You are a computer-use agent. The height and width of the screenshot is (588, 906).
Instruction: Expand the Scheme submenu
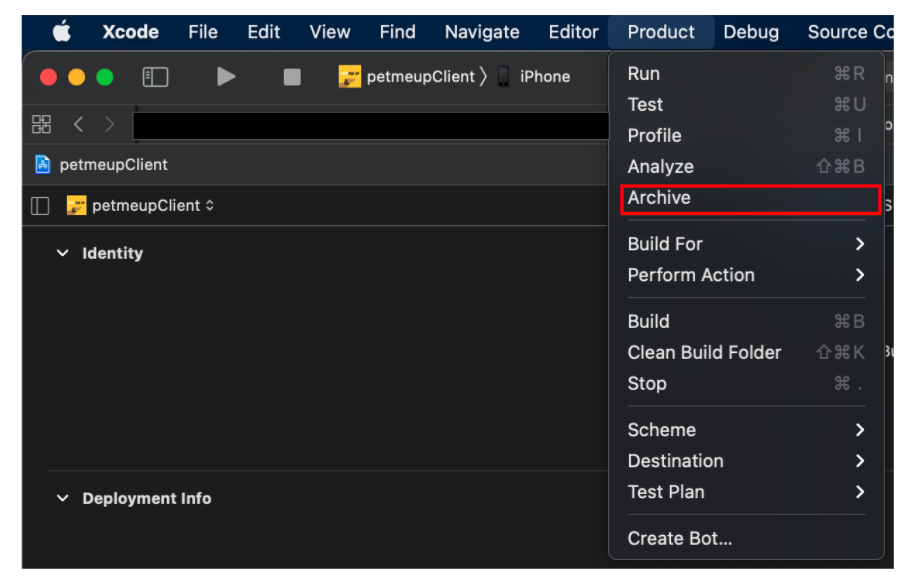coord(746,430)
